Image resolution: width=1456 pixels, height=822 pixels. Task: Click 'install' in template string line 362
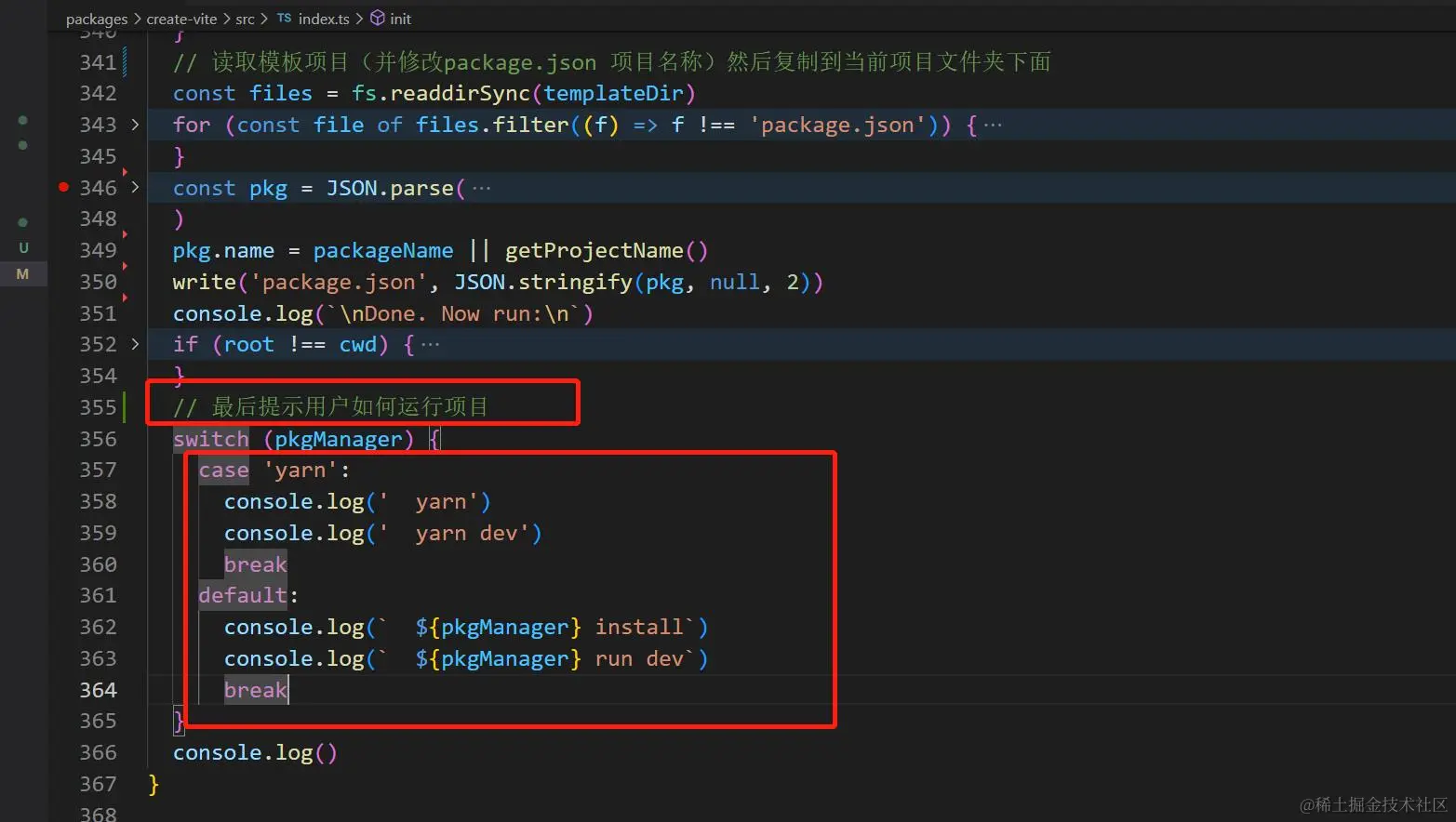[639, 627]
